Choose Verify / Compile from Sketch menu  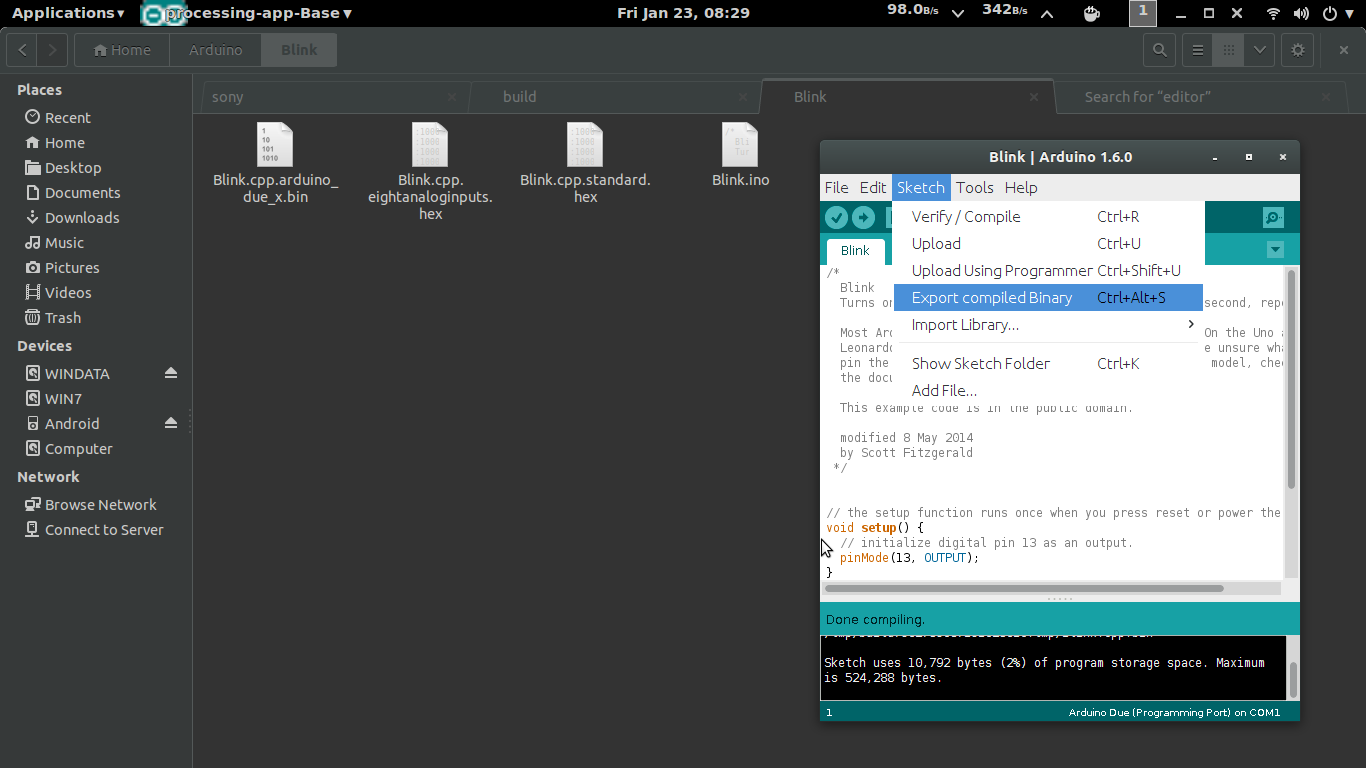click(x=1048, y=216)
